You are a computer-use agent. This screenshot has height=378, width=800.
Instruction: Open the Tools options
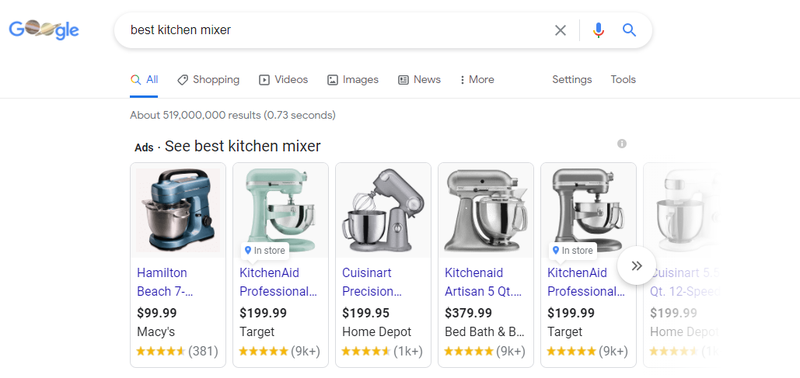tap(623, 80)
